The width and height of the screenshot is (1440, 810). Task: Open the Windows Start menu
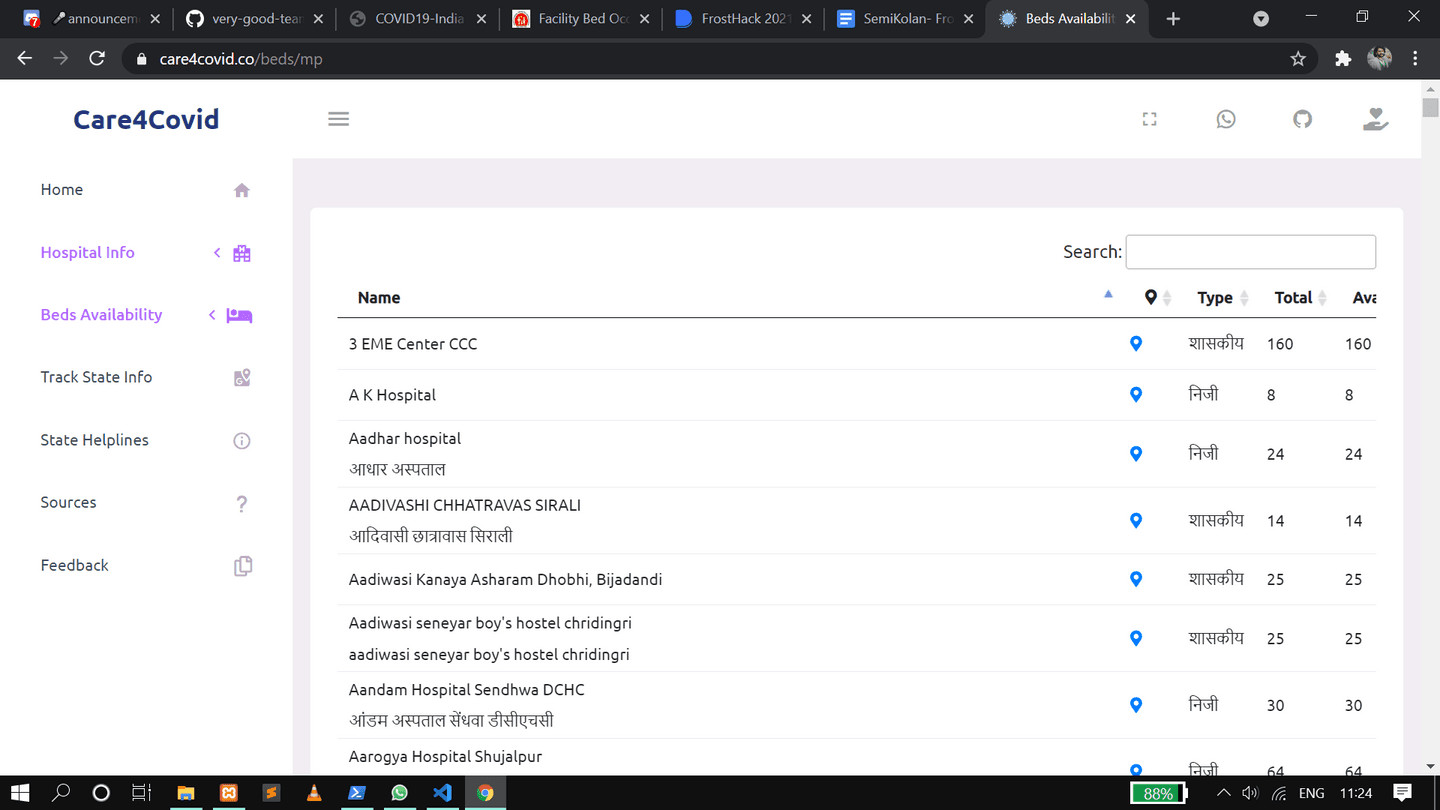(x=20, y=793)
